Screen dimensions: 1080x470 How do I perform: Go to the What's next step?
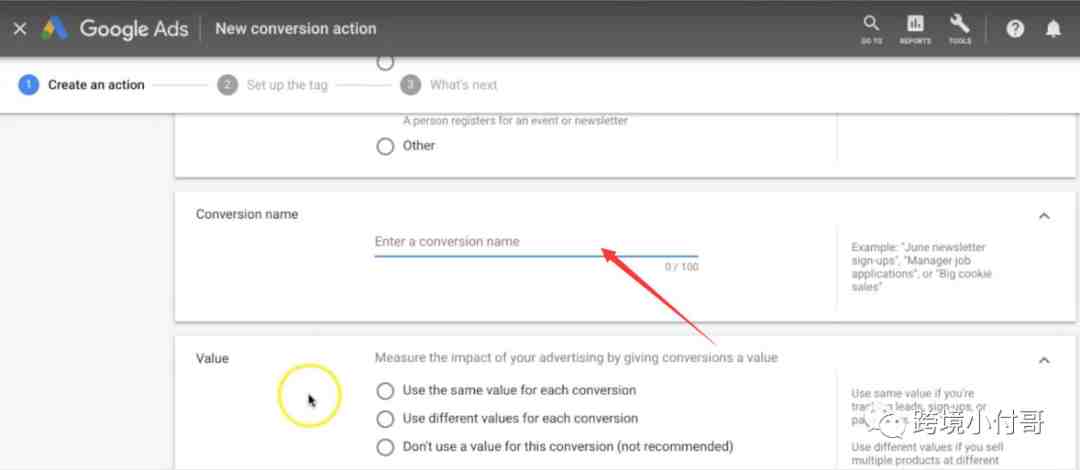[449, 85]
